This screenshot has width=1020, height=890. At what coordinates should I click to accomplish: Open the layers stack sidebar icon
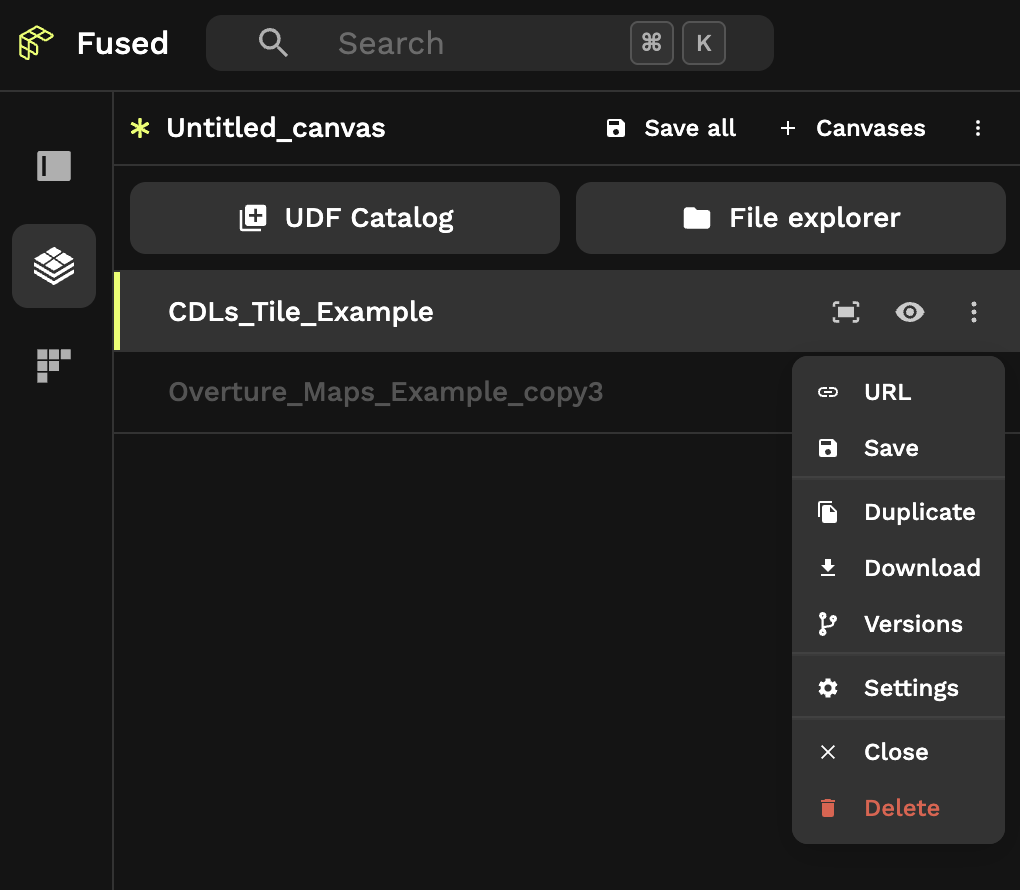(54, 265)
